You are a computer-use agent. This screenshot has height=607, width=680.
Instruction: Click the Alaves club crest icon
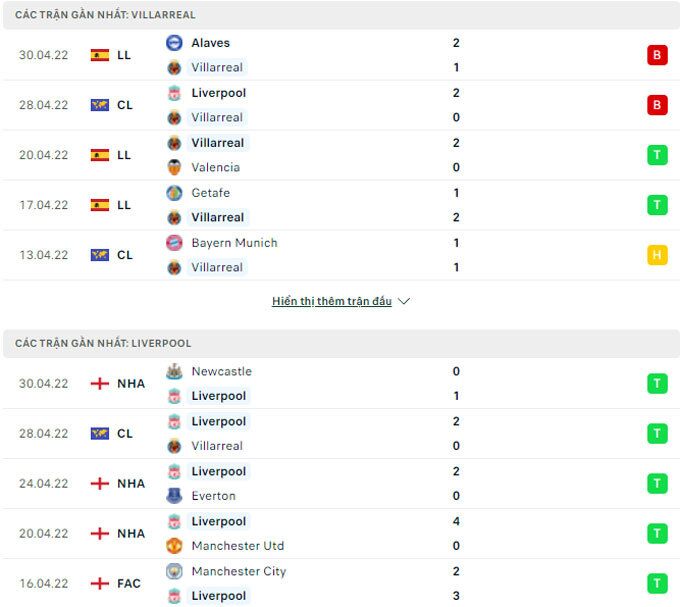pos(174,43)
